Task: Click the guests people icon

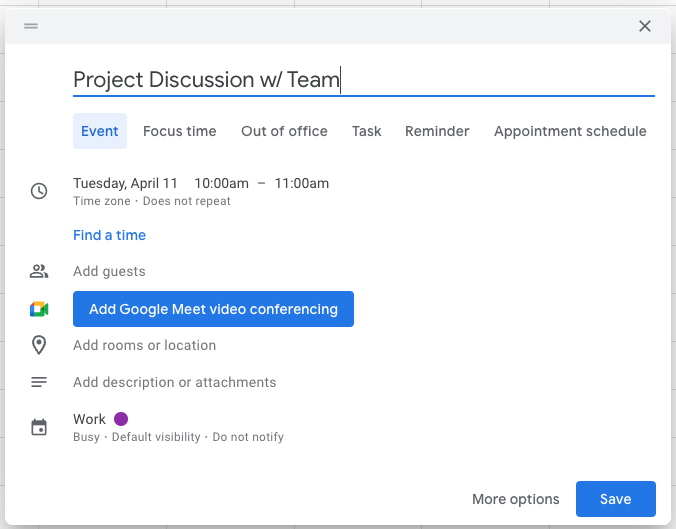Action: tap(39, 271)
